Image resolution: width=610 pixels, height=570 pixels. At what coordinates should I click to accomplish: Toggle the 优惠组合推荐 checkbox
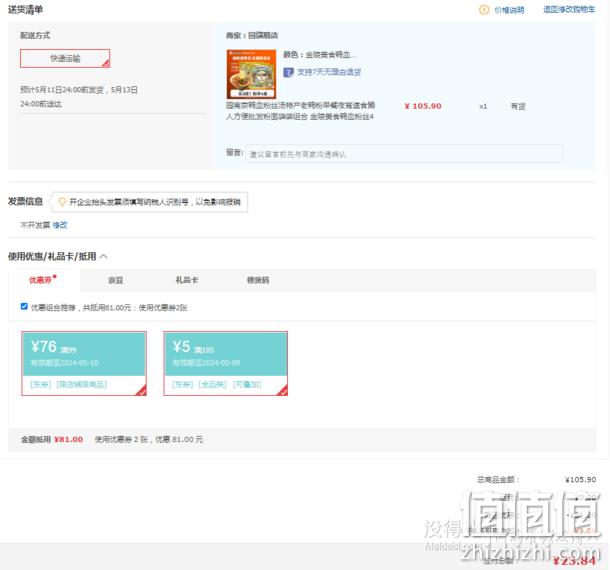24,307
